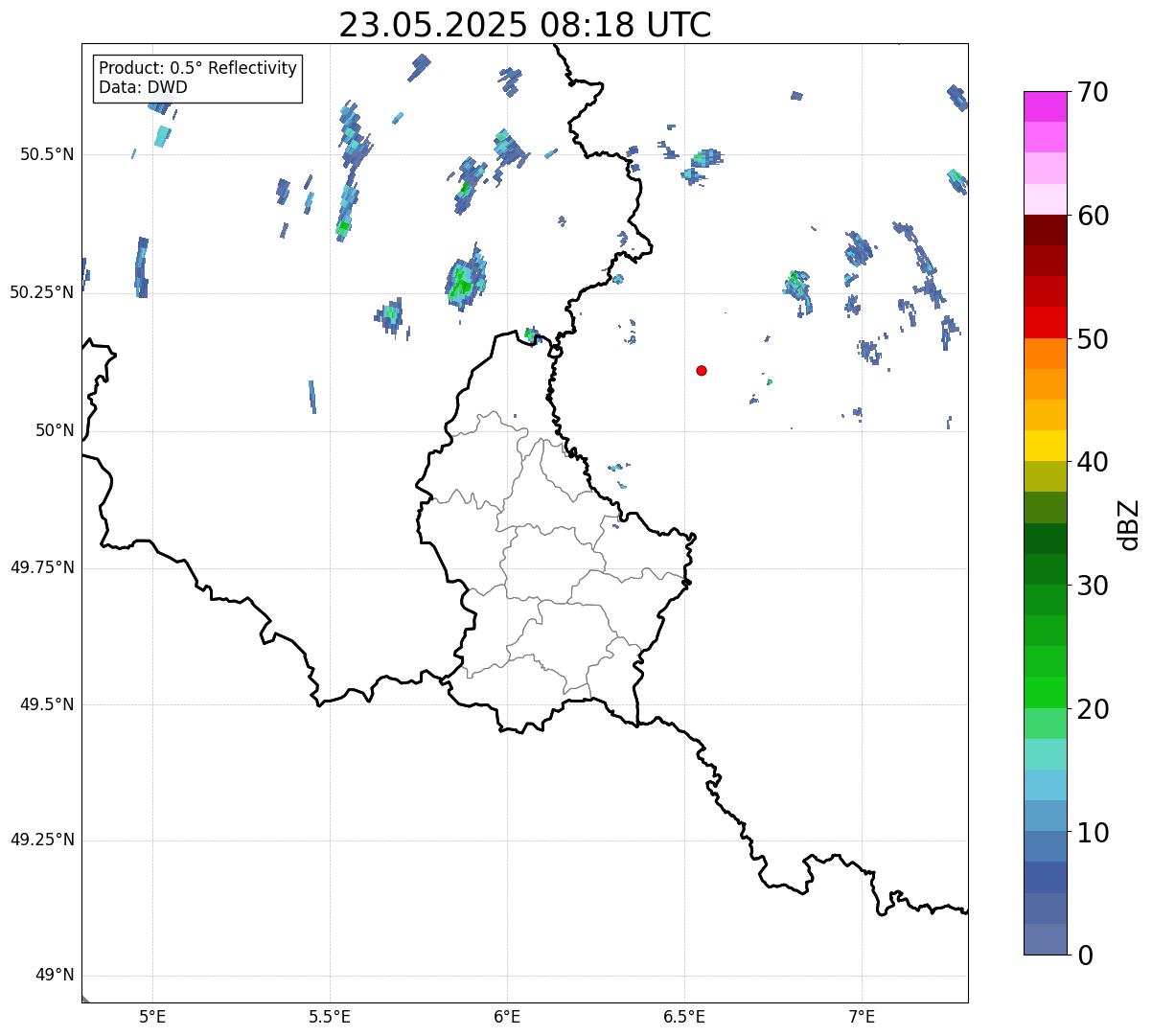The width and height of the screenshot is (1152, 1036).
Task: Click the 50.5°N latitude label
Action: point(47,154)
